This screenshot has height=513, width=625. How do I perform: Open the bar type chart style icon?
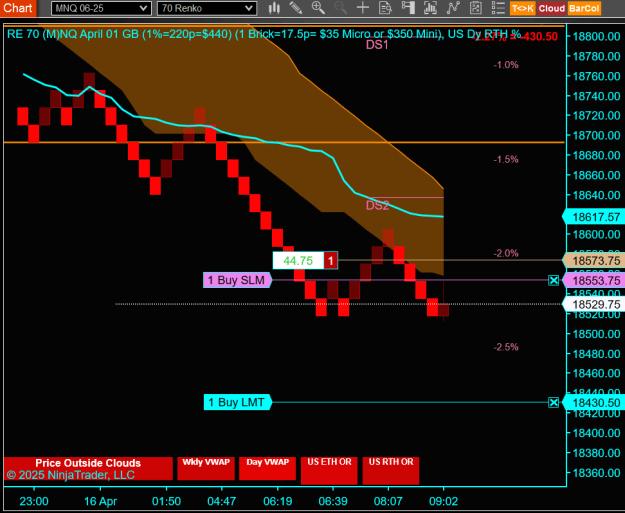(x=274, y=8)
